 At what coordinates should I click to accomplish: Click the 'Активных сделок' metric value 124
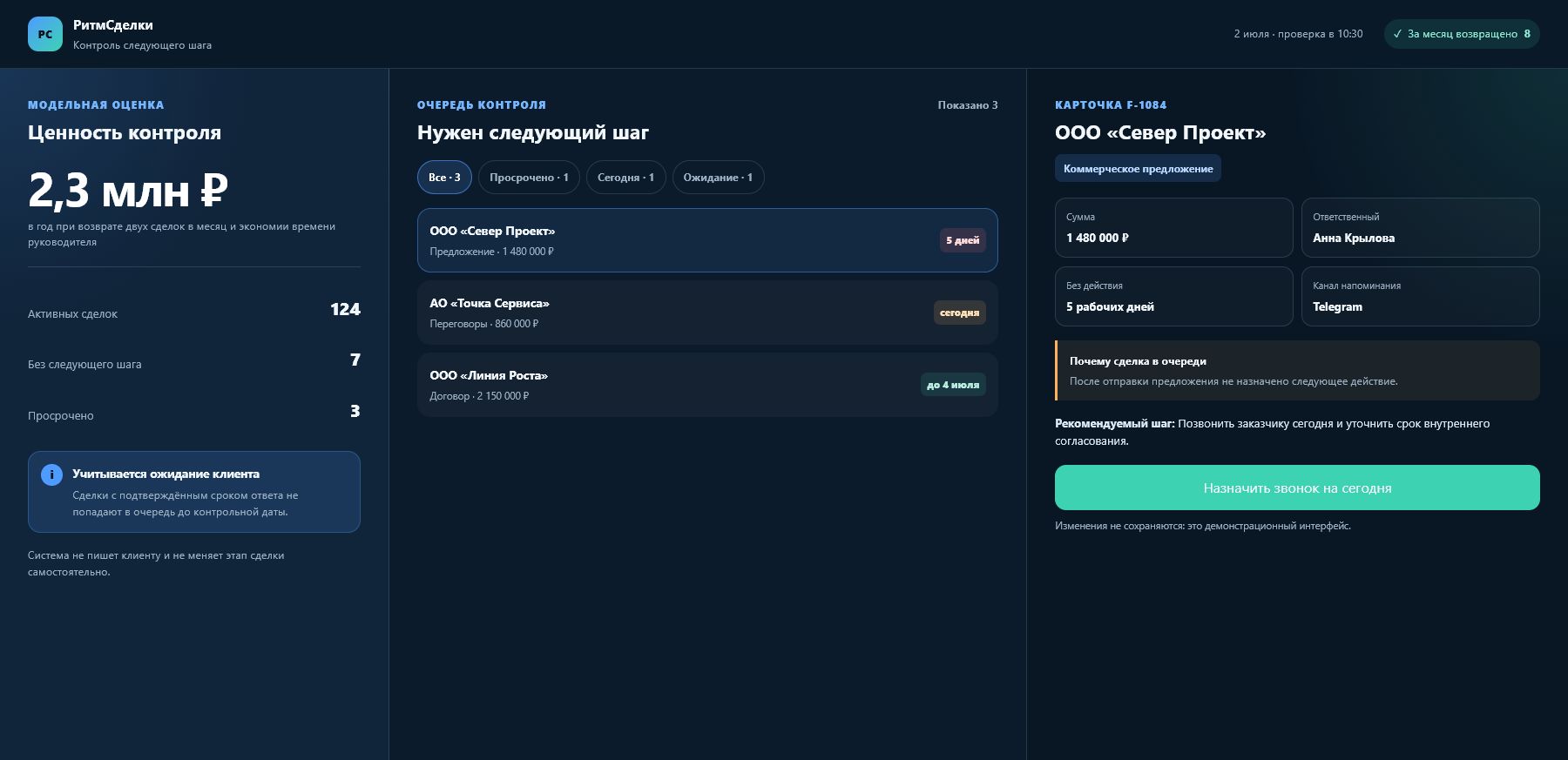point(345,309)
